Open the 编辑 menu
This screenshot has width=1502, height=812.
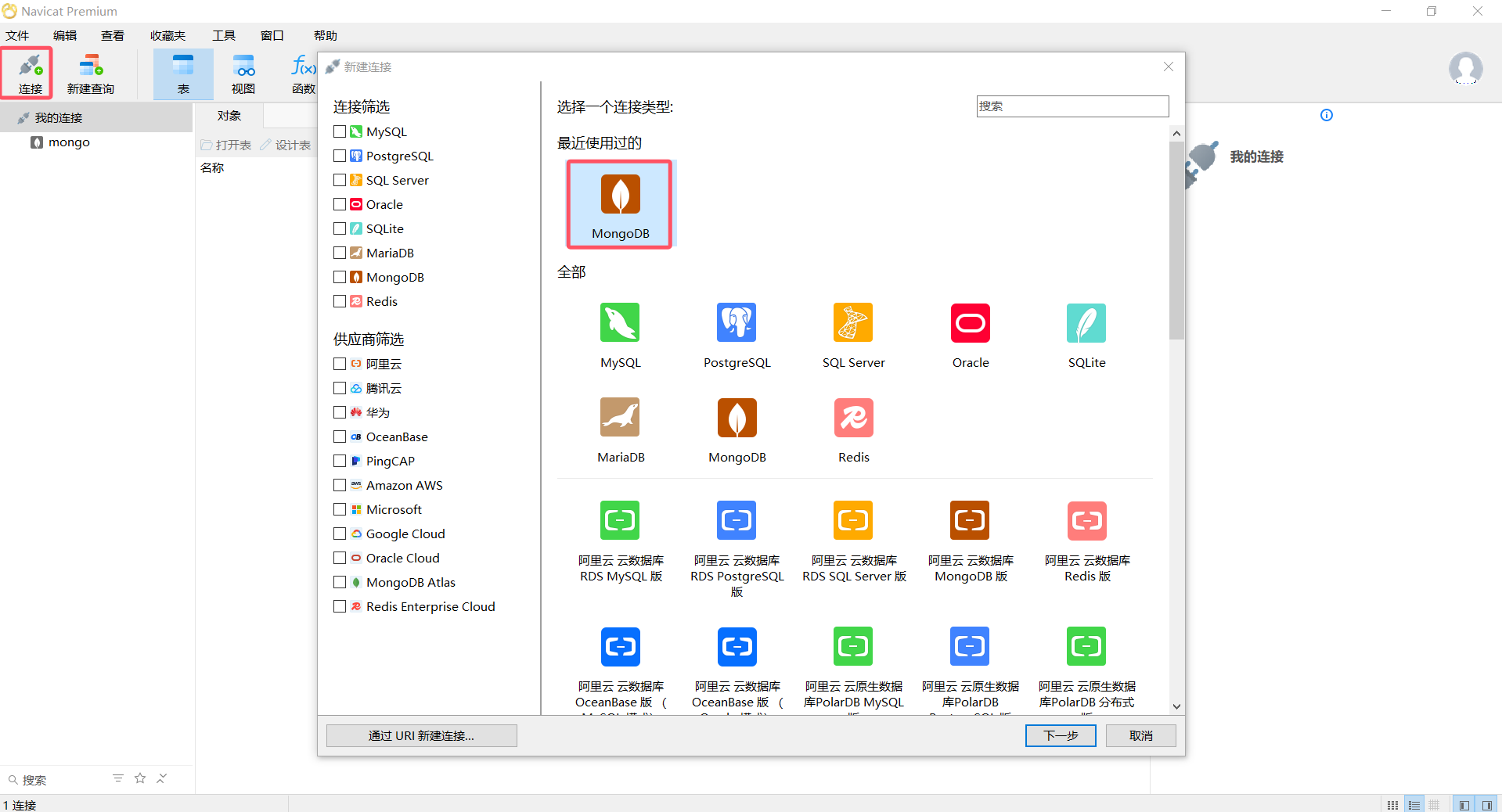tap(65, 35)
